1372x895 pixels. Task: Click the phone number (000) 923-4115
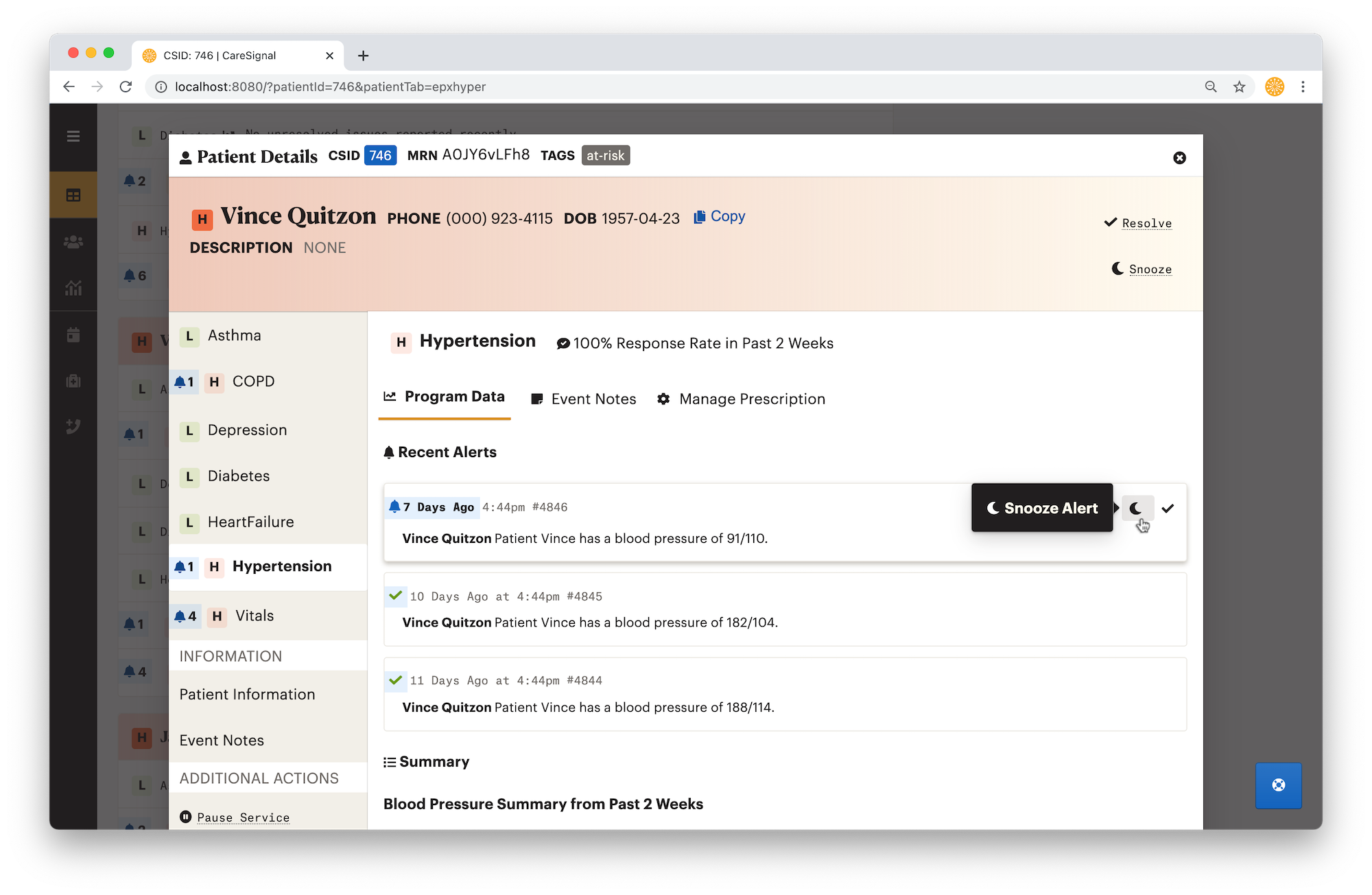(x=499, y=219)
